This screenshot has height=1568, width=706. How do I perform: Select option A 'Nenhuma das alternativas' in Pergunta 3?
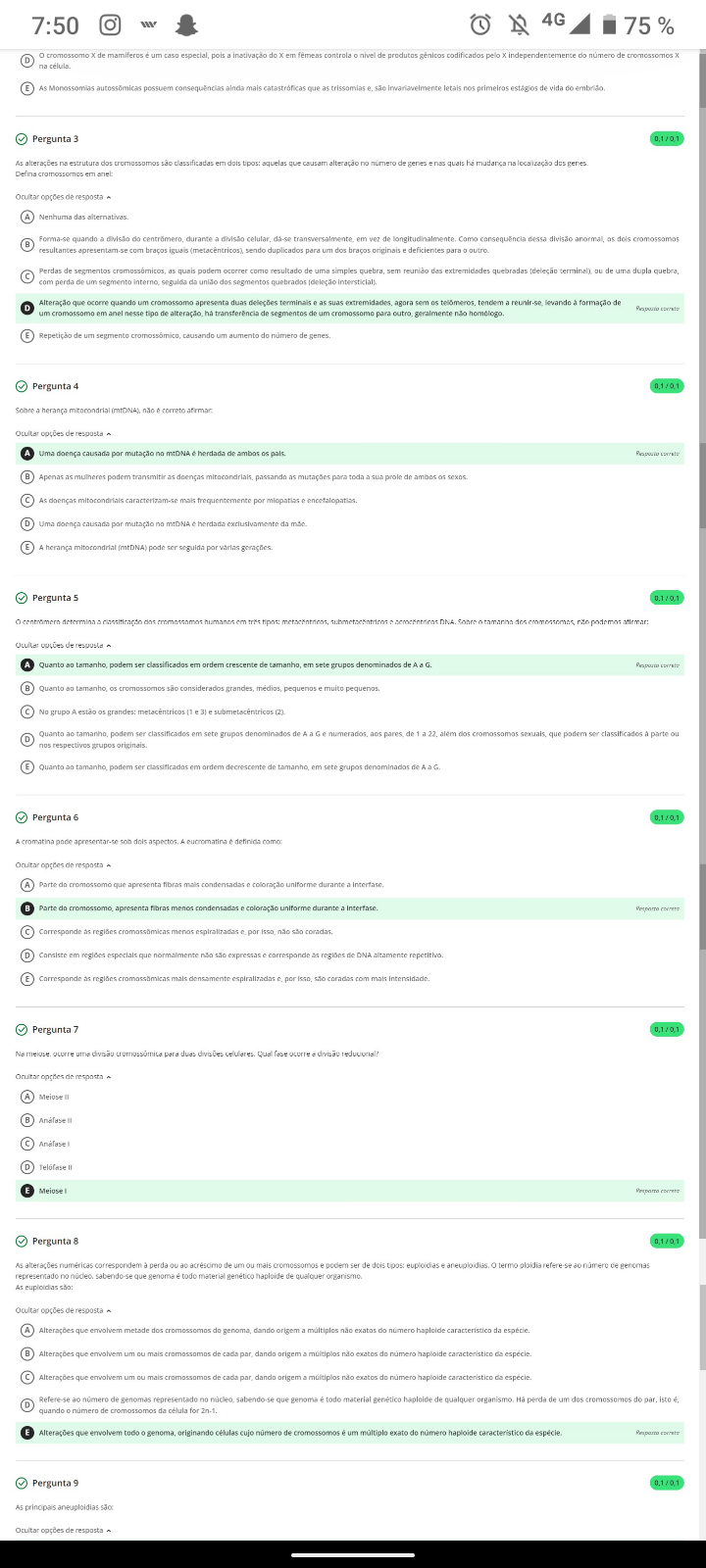(x=27, y=217)
